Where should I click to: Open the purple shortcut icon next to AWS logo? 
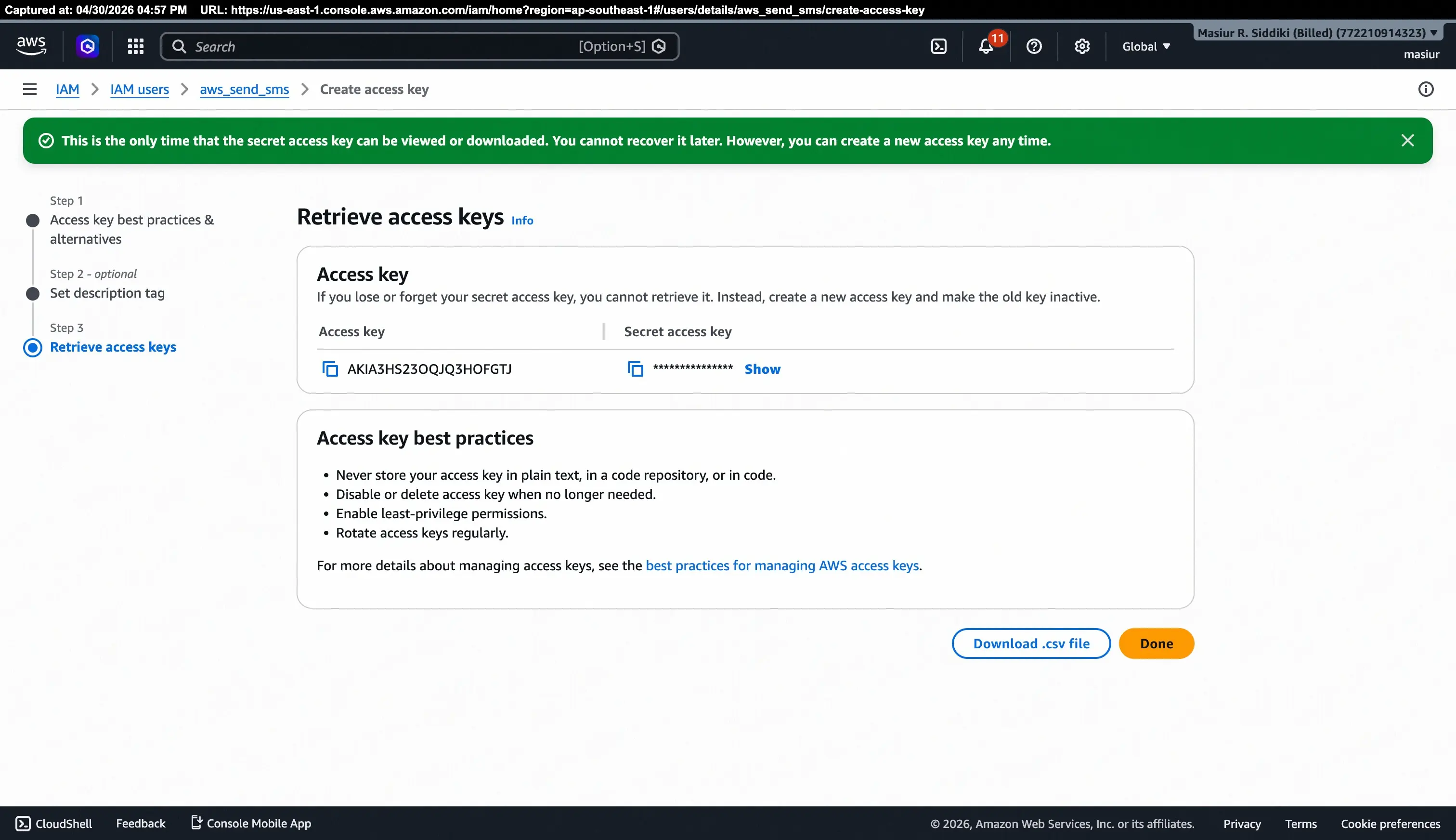click(88, 46)
